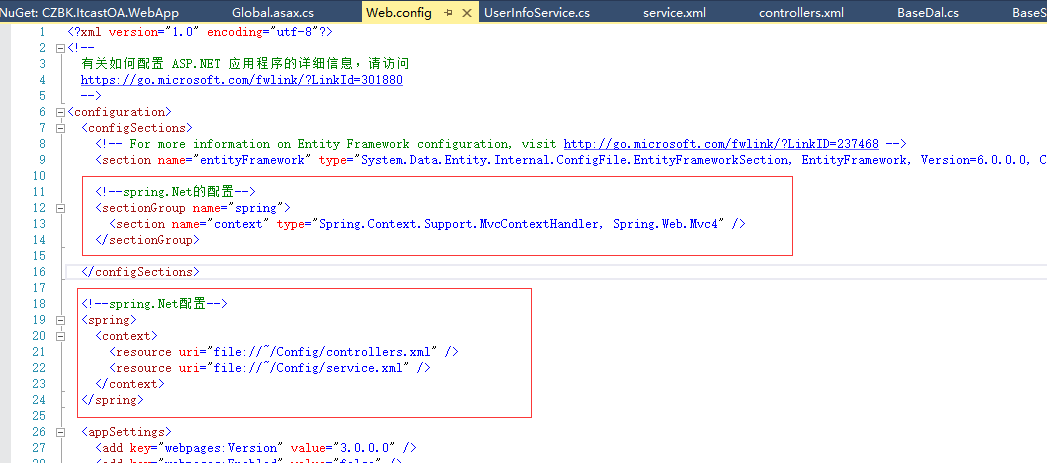Click line number 10 in the gutter

[39, 176]
